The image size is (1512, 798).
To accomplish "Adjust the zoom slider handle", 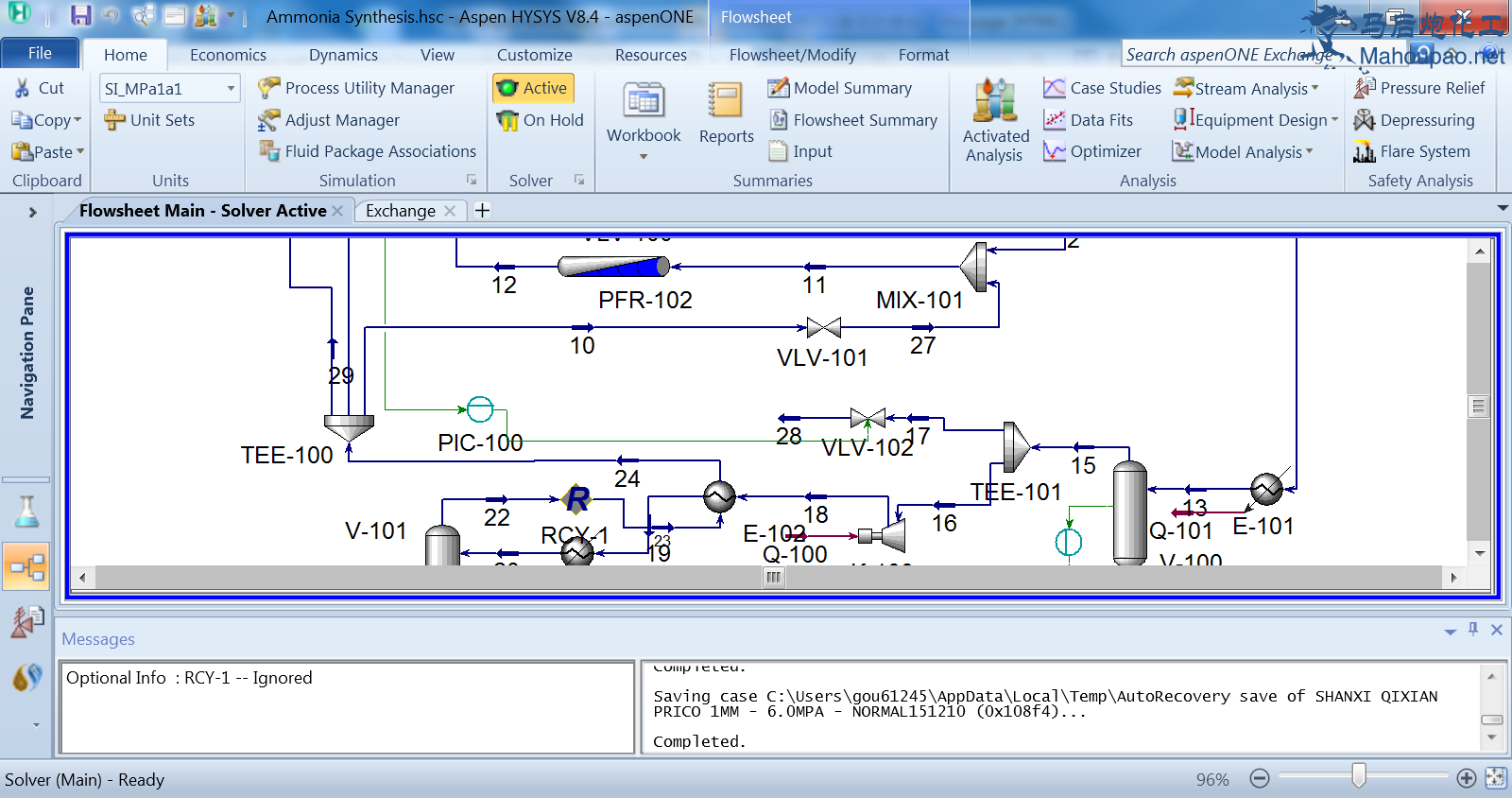I will (1359, 776).
